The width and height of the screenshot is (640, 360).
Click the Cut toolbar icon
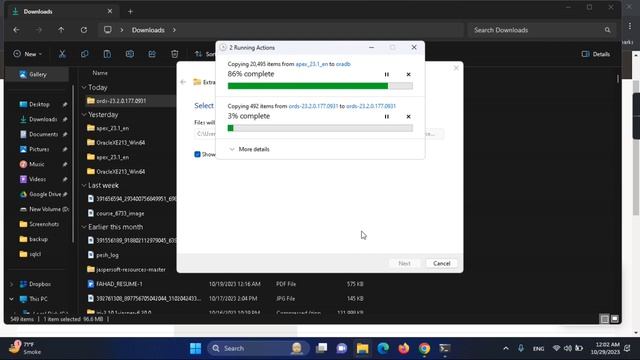(x=62, y=54)
